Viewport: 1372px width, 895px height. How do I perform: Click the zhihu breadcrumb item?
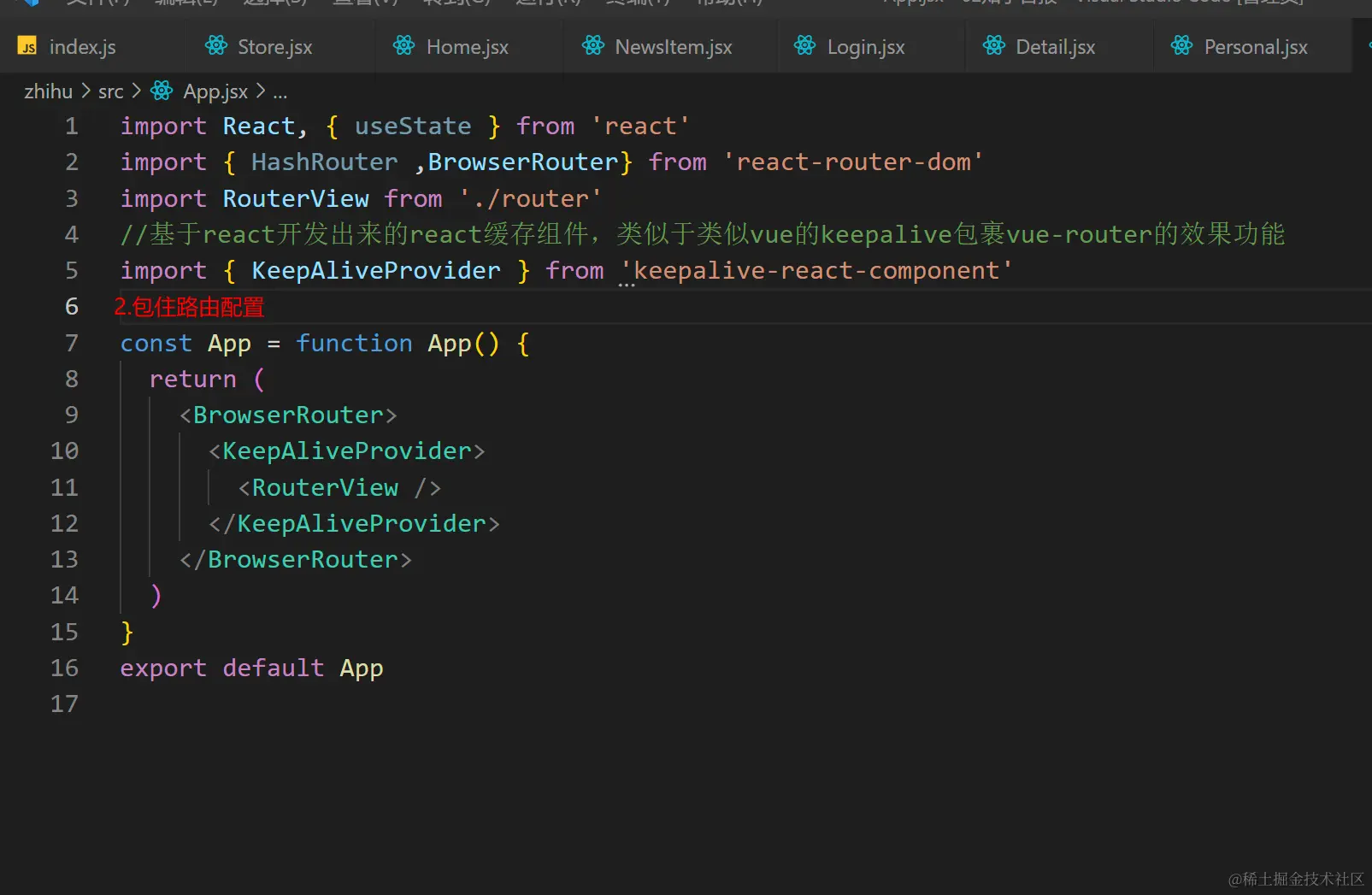[x=48, y=91]
